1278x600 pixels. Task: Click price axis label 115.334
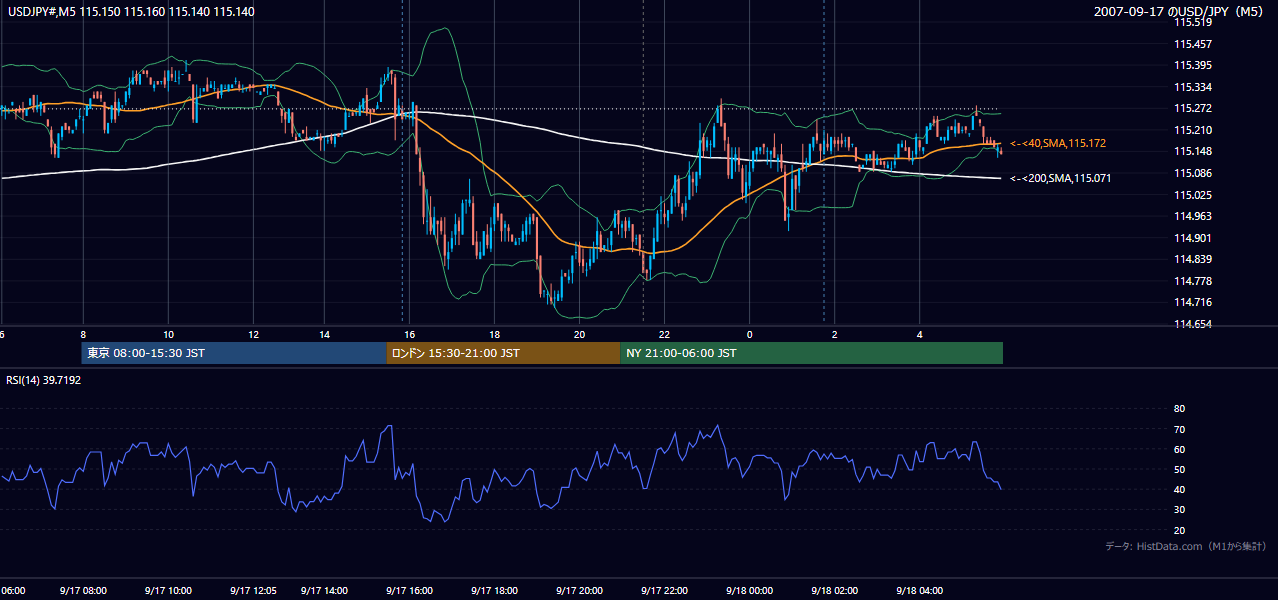[1192, 87]
